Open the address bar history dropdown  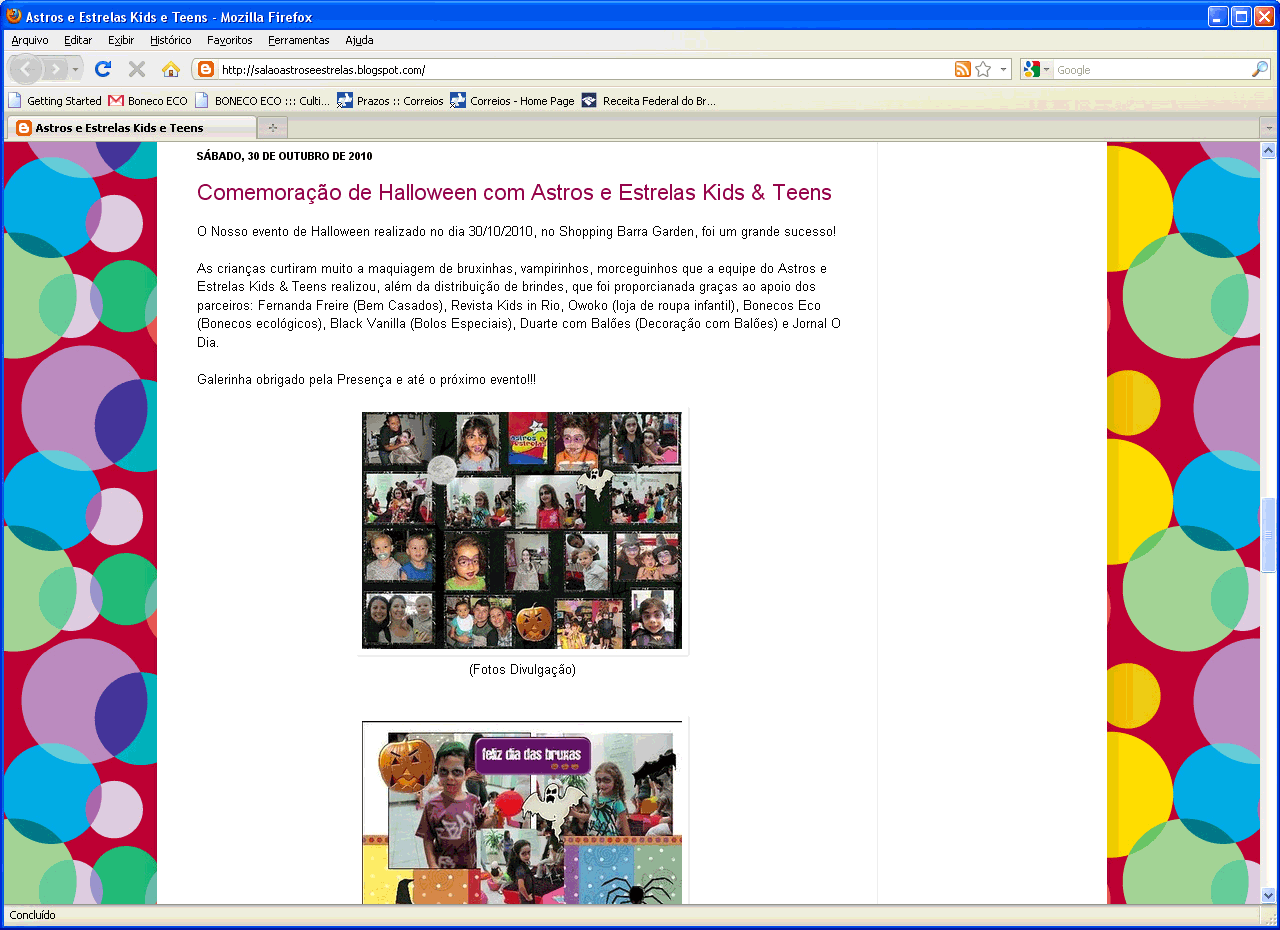[x=1003, y=69]
